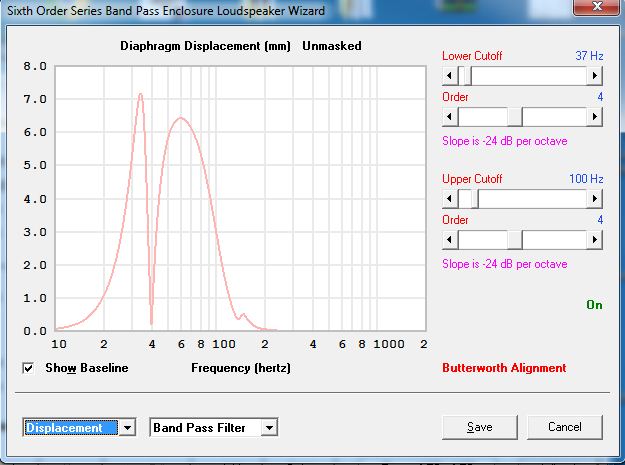
Task: Decrease upper filter Order with left arrow
Action: click(x=450, y=239)
